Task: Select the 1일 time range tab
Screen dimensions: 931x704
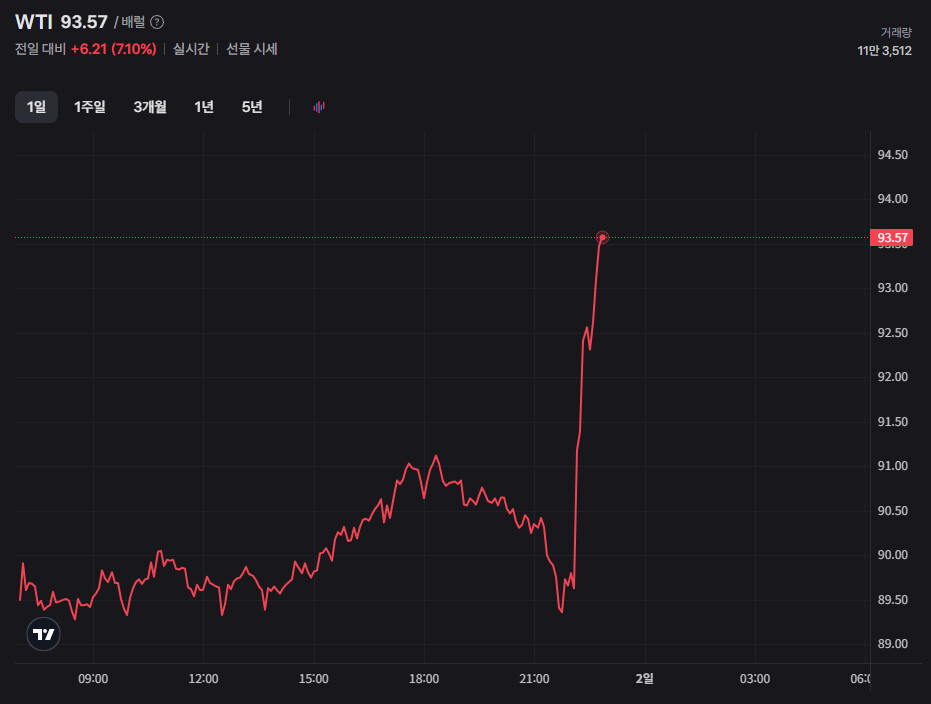Action: [x=36, y=107]
